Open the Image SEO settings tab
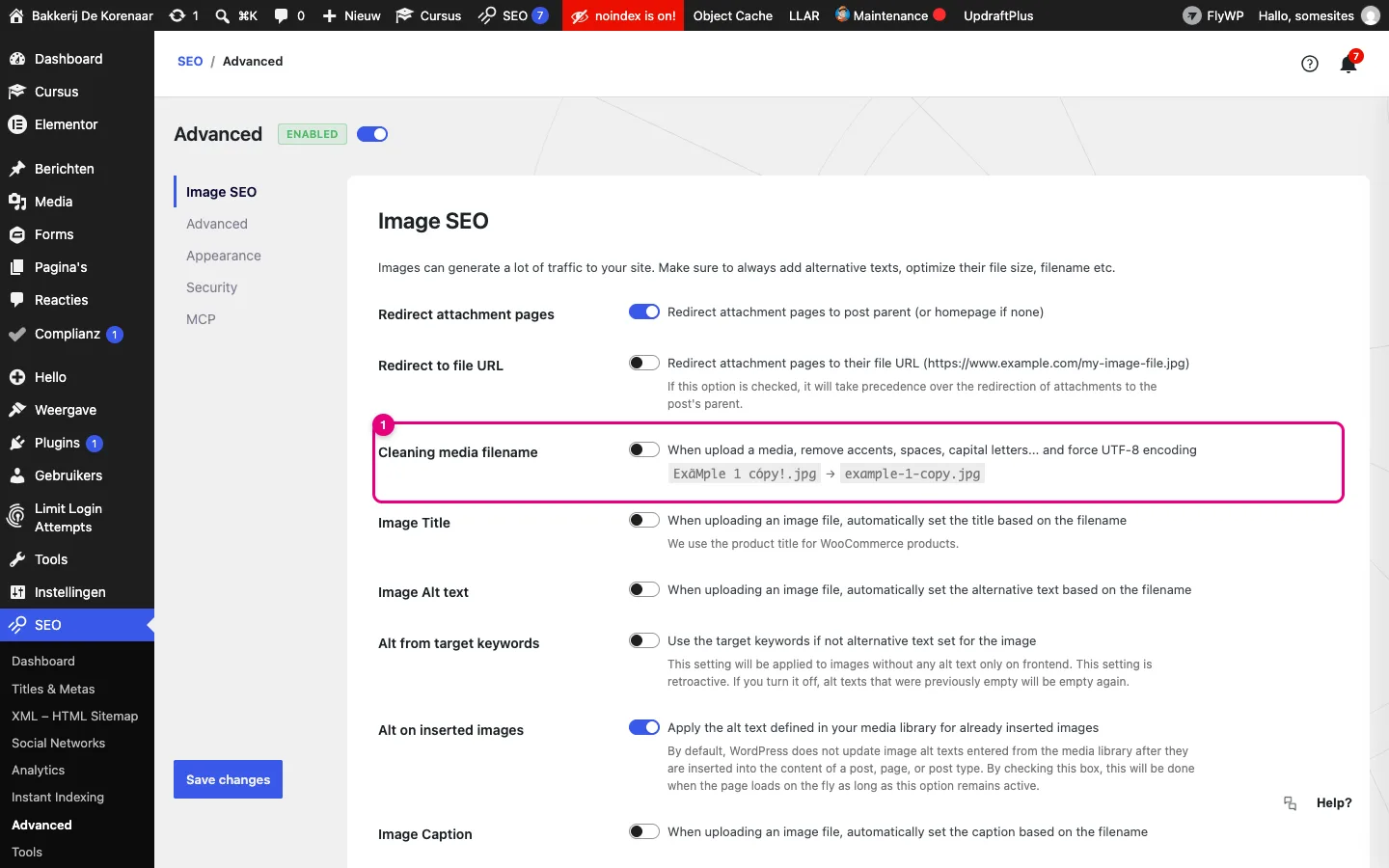1389x868 pixels. click(x=221, y=192)
